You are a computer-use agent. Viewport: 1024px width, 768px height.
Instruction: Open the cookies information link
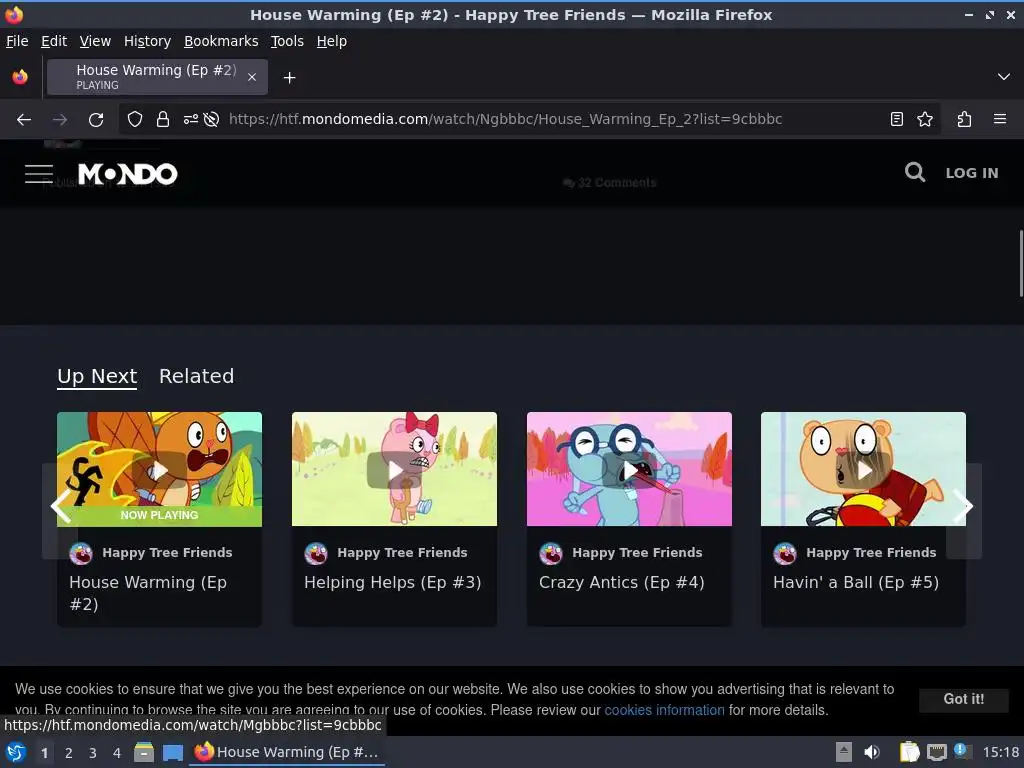(x=664, y=710)
